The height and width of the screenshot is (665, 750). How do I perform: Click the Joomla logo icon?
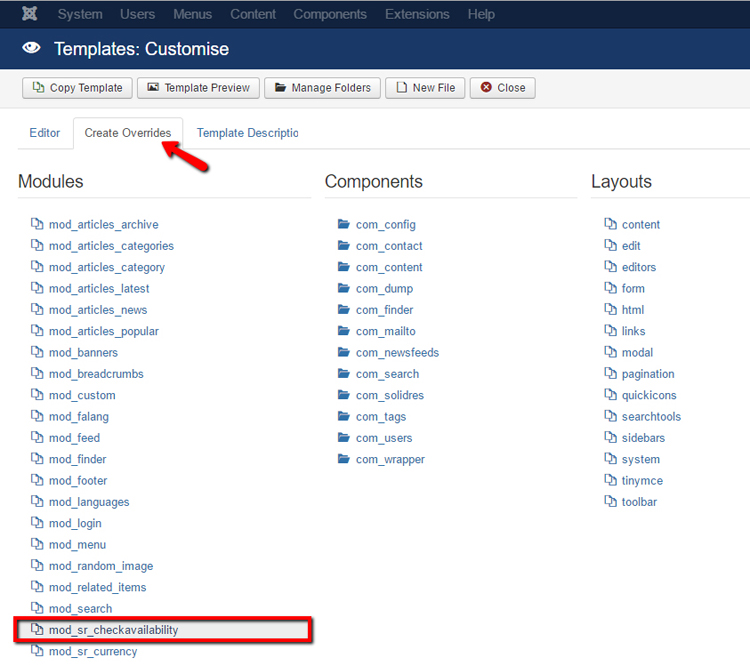pyautogui.click(x=30, y=14)
